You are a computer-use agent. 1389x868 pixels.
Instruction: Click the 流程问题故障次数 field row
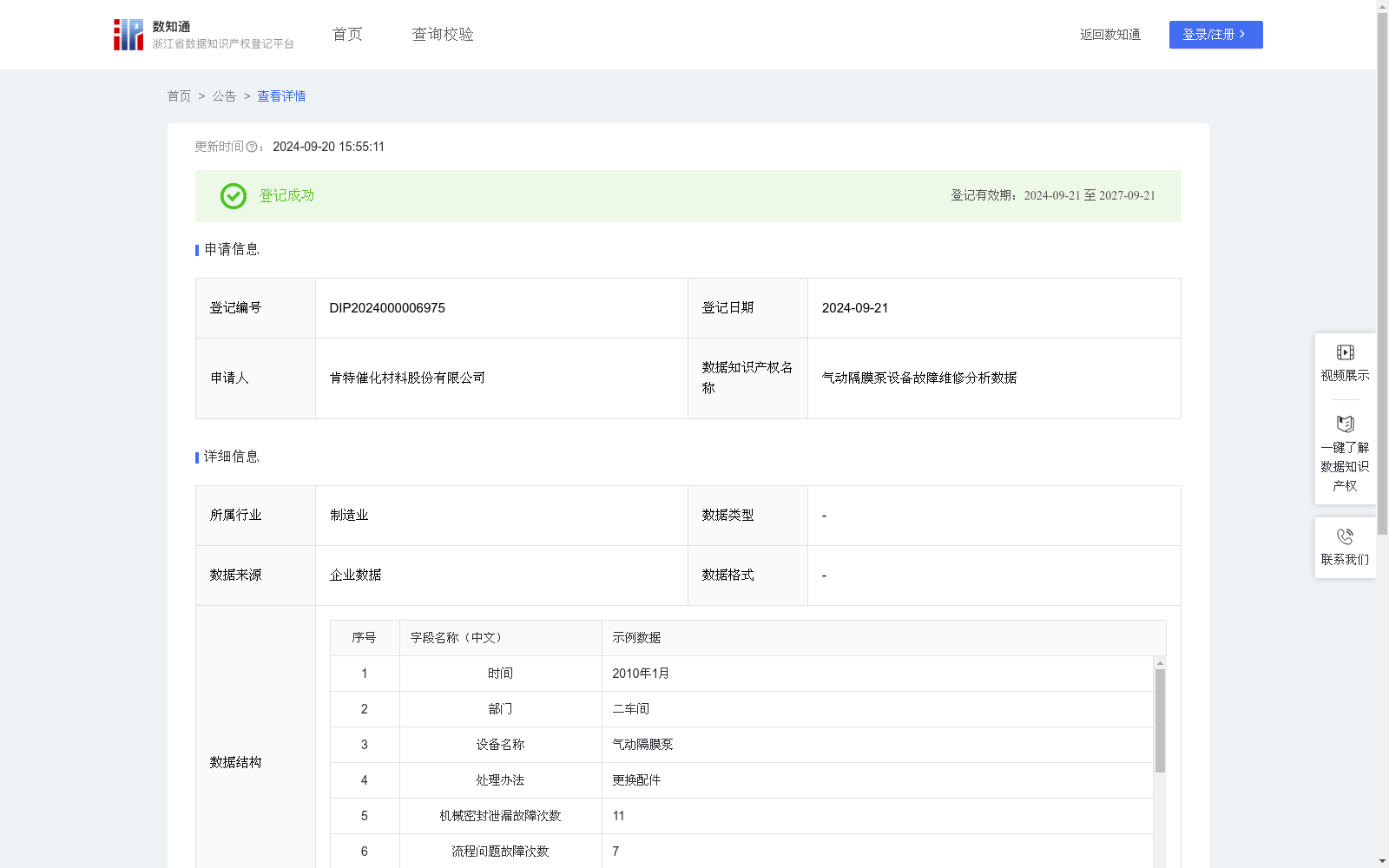pyautogui.click(x=741, y=852)
